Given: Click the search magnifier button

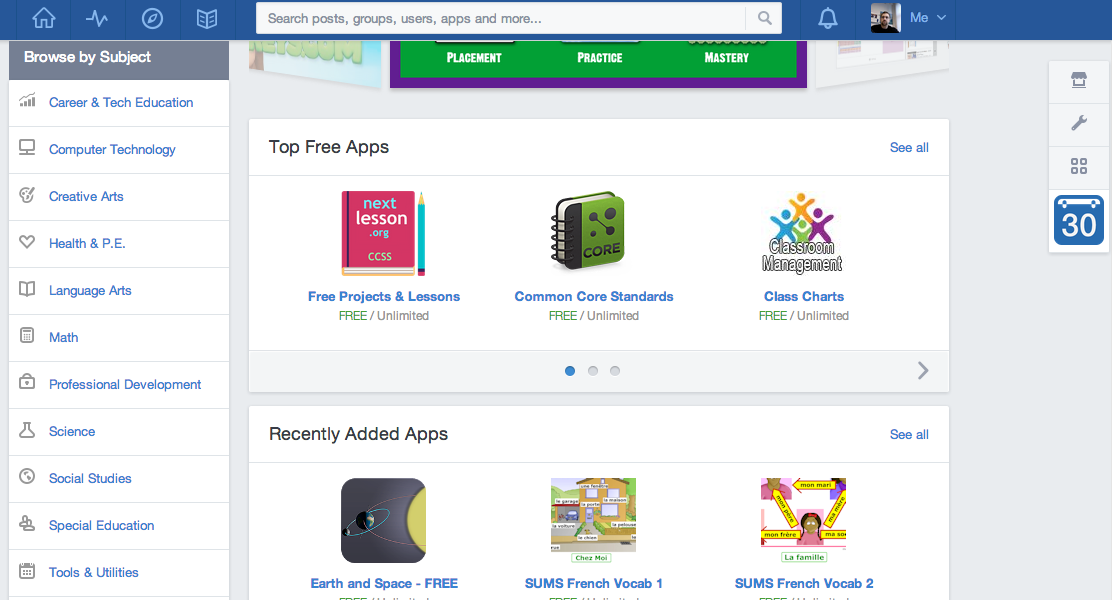Looking at the screenshot, I should (764, 18).
